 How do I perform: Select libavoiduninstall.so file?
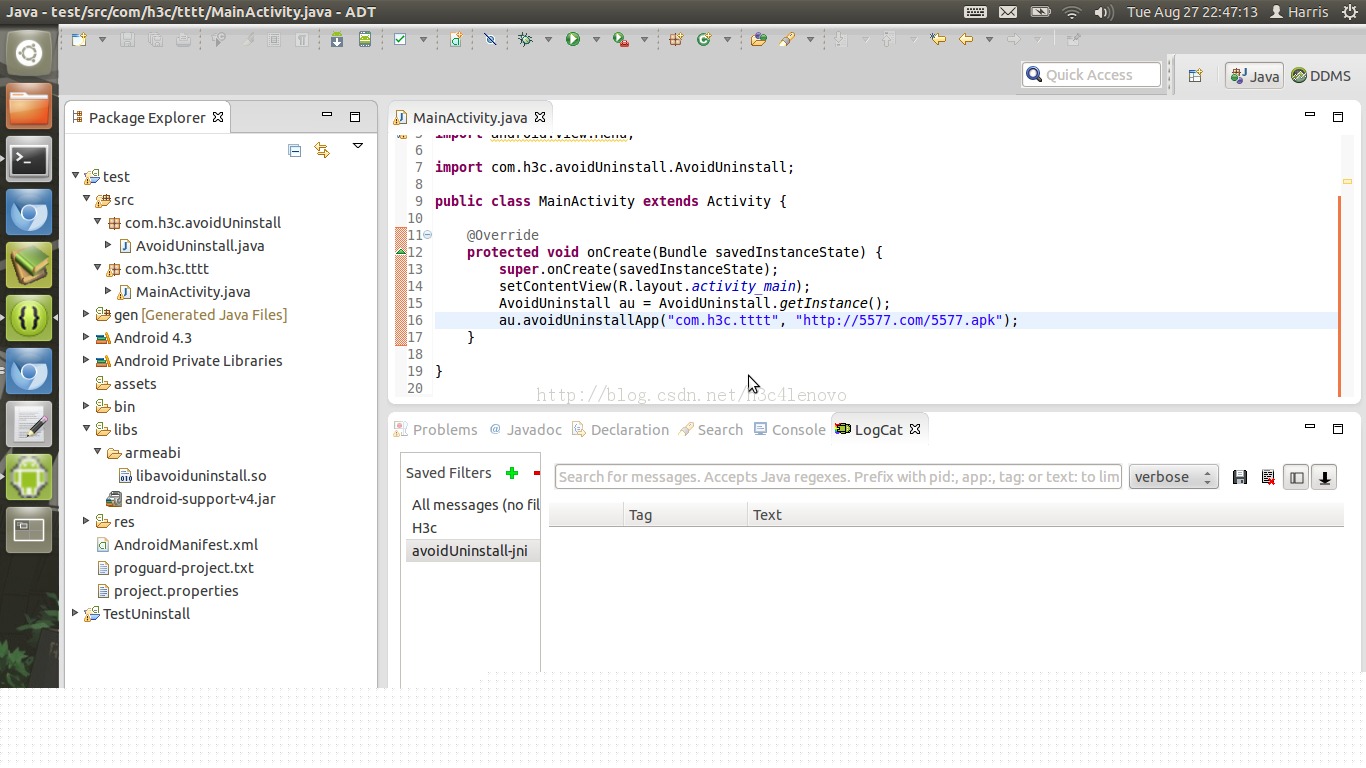201,475
